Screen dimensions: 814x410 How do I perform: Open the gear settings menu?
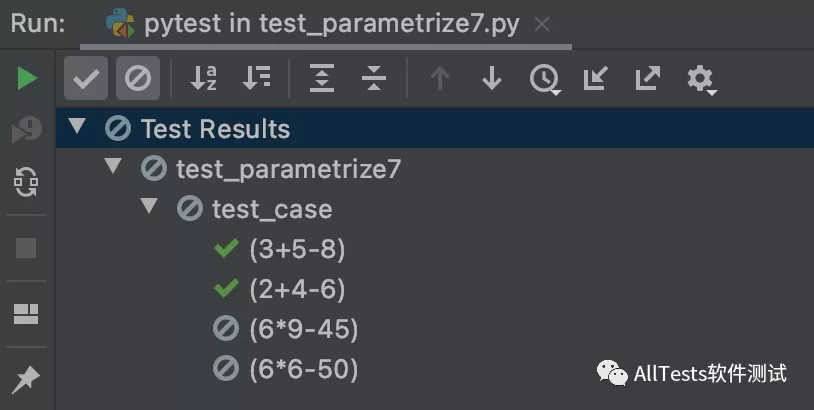(700, 78)
